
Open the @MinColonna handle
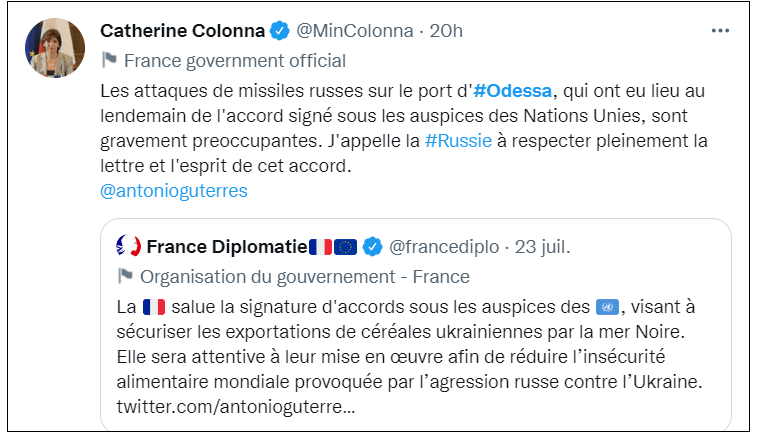click(x=355, y=31)
